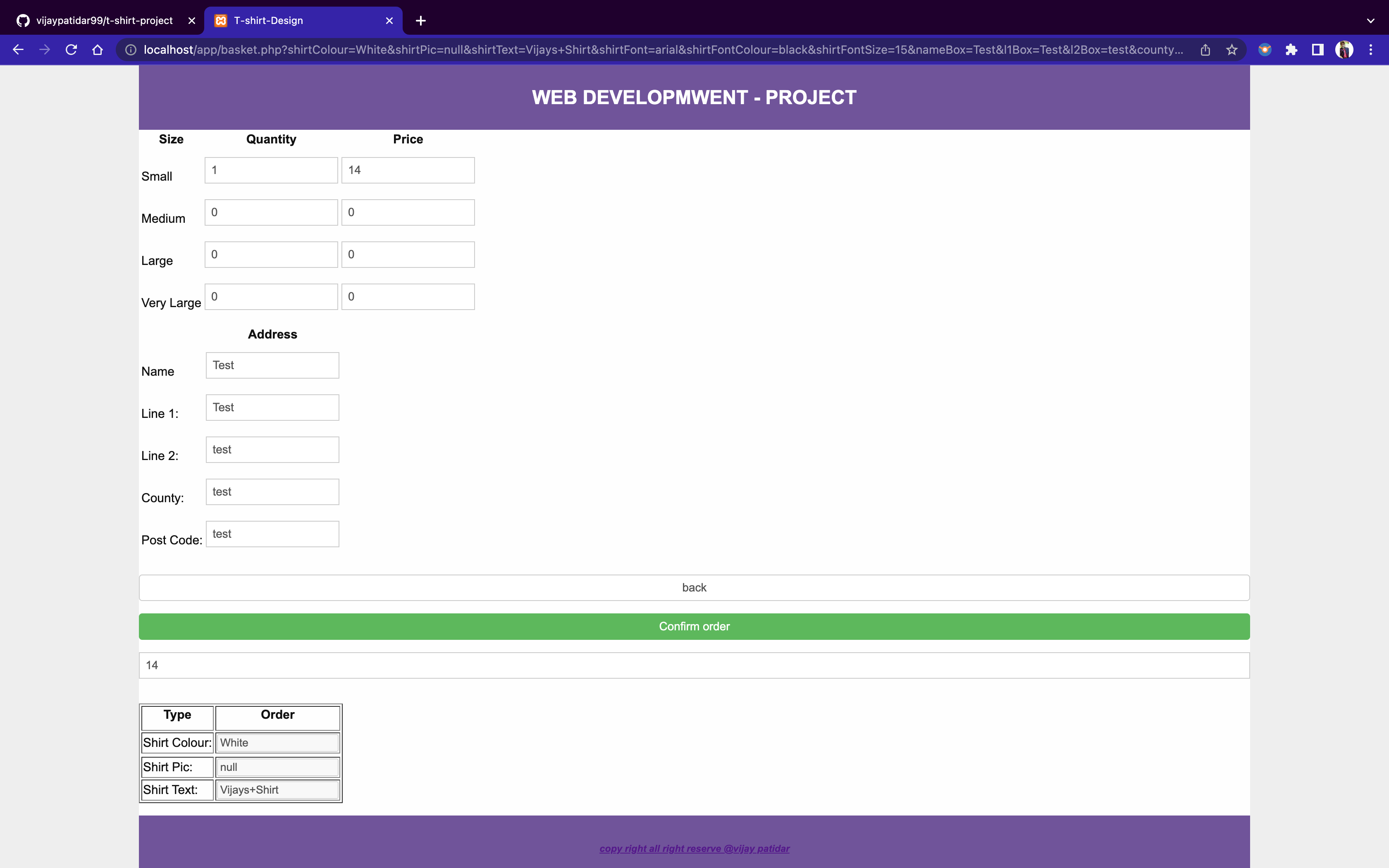The width and height of the screenshot is (1389, 868).
Task: Open a new browser tab
Action: tap(421, 21)
